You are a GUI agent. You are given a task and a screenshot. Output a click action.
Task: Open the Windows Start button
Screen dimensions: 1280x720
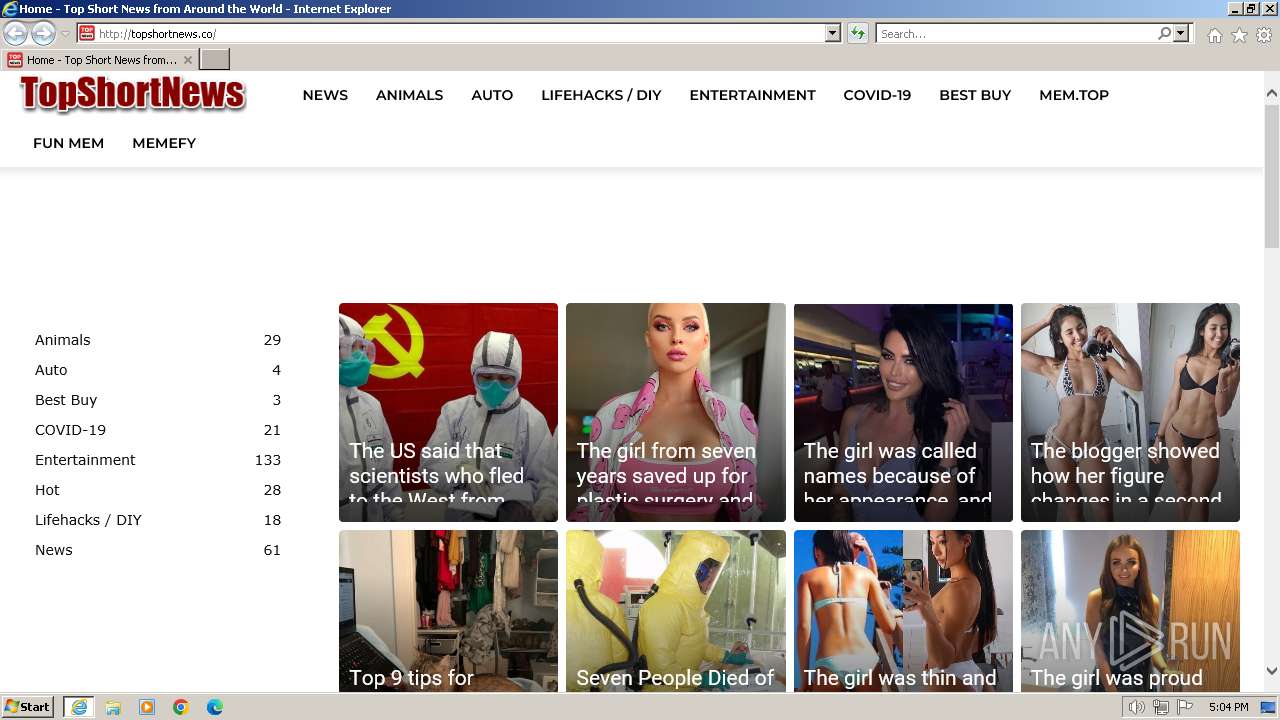click(x=28, y=707)
